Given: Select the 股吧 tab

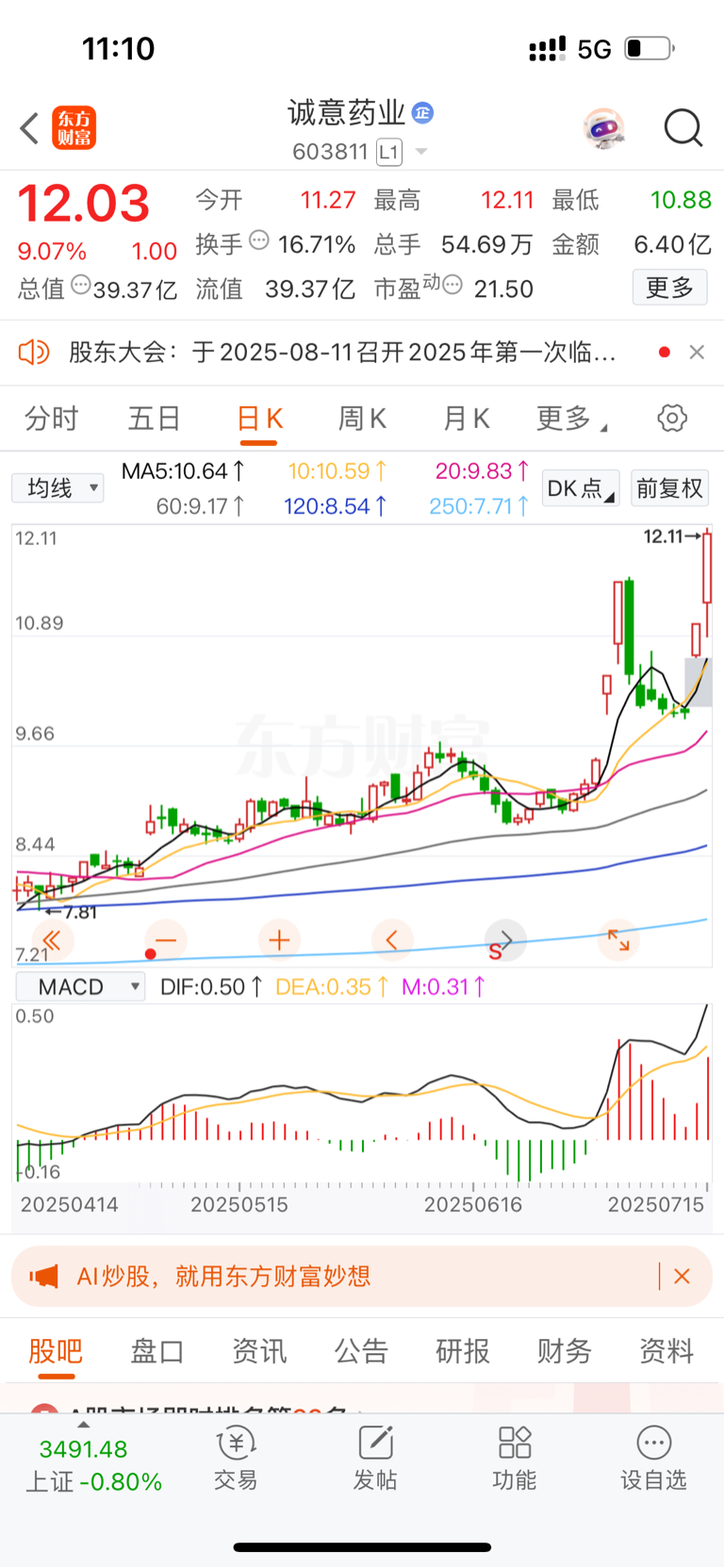Looking at the screenshot, I should 56,1351.
